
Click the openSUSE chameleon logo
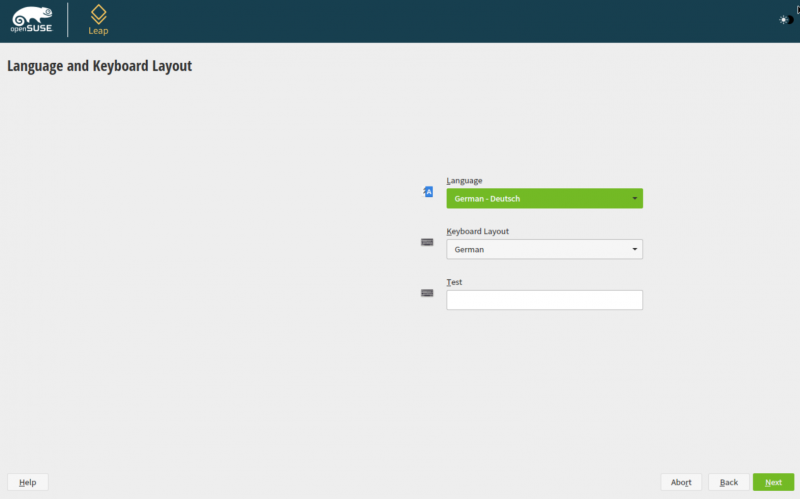(32, 20)
